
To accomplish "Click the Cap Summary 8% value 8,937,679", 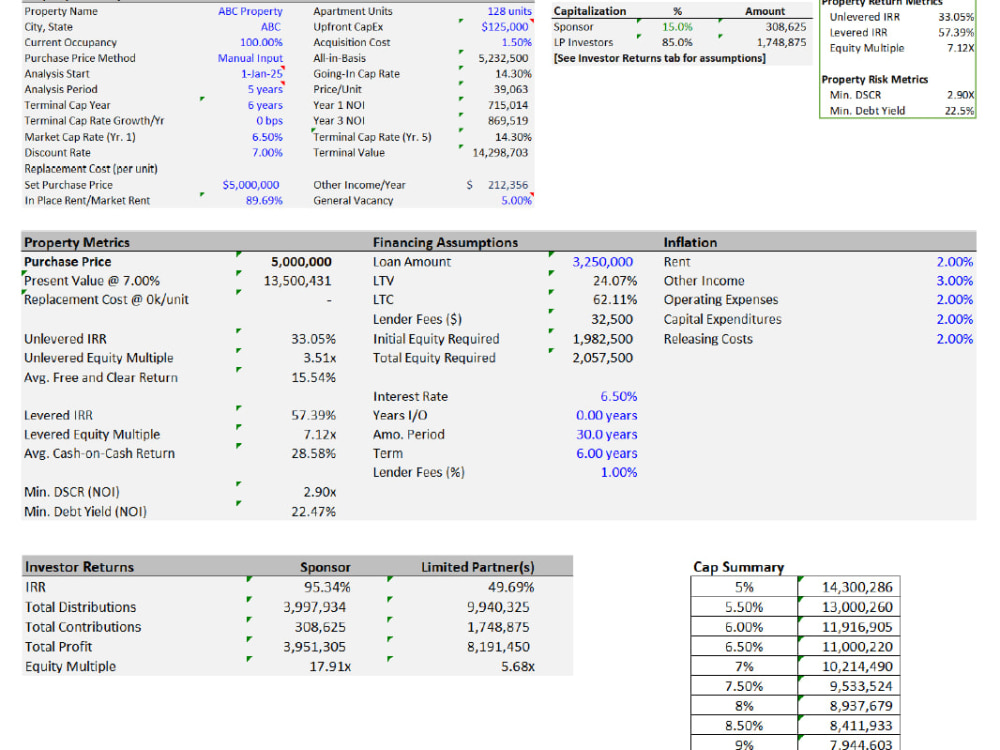I will [x=861, y=707].
